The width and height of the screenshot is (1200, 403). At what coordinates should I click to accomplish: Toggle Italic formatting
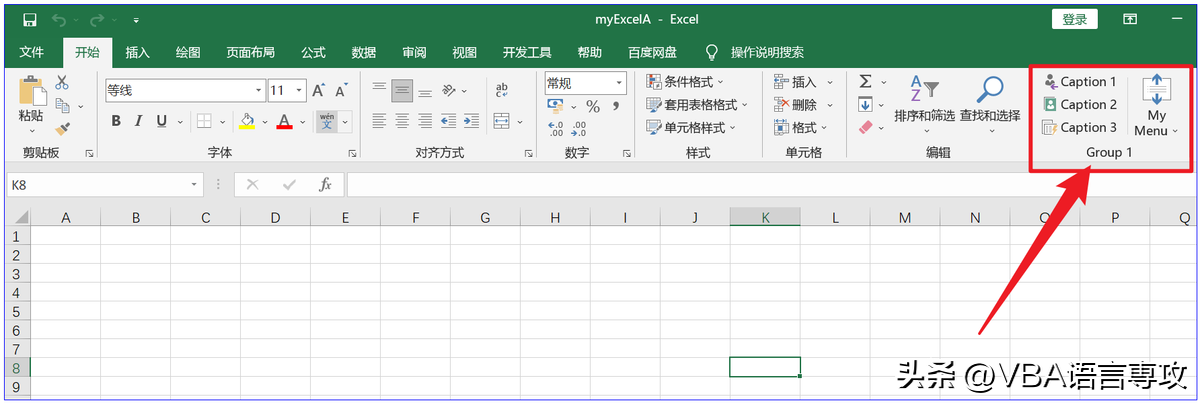click(x=139, y=121)
